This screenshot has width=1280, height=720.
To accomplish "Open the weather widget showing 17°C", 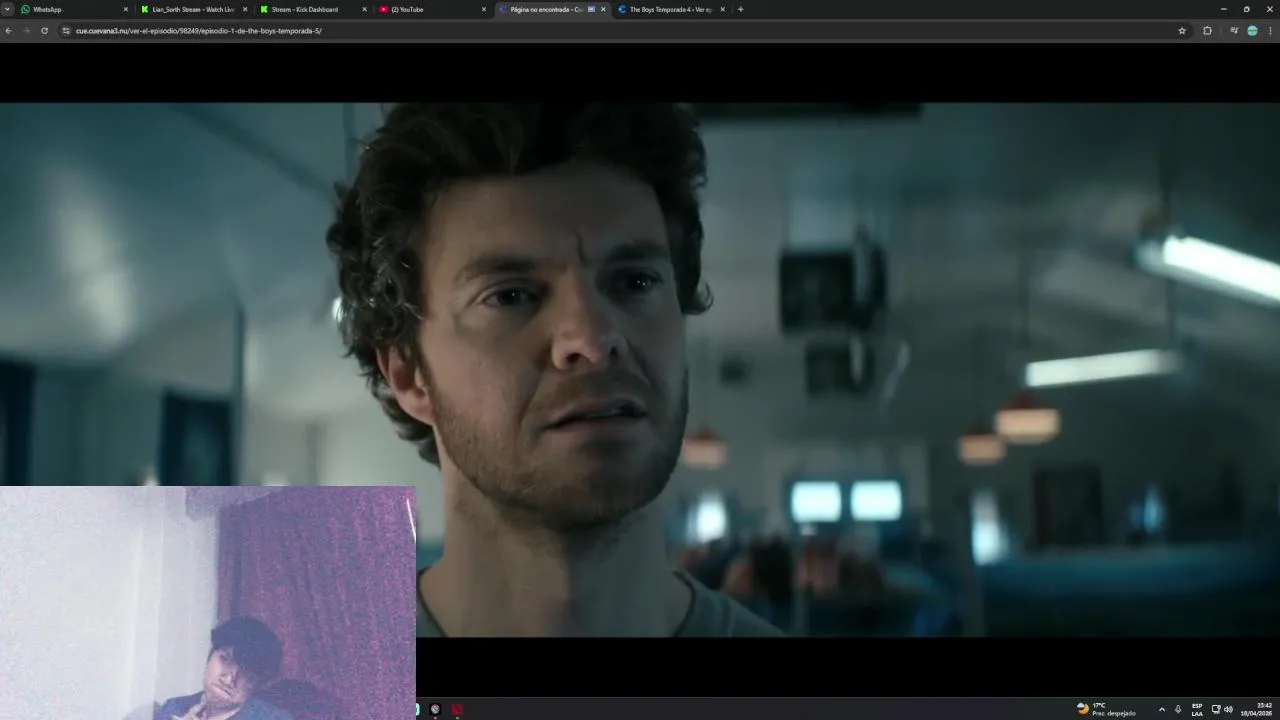I will click(x=1106, y=709).
